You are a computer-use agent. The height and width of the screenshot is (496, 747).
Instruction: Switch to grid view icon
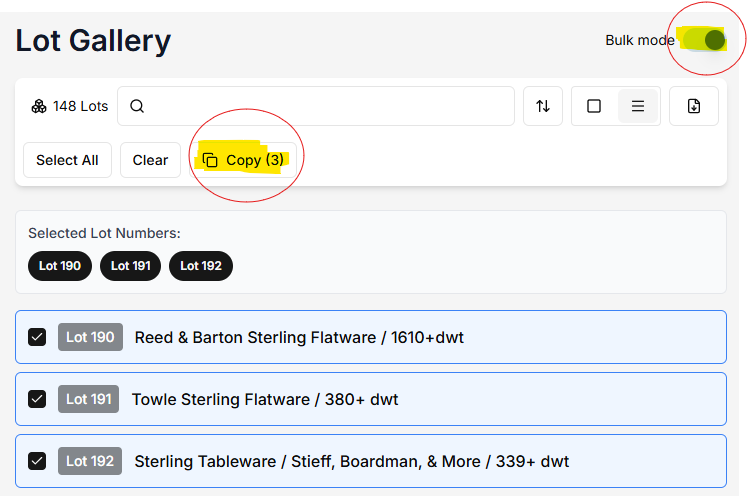(594, 106)
